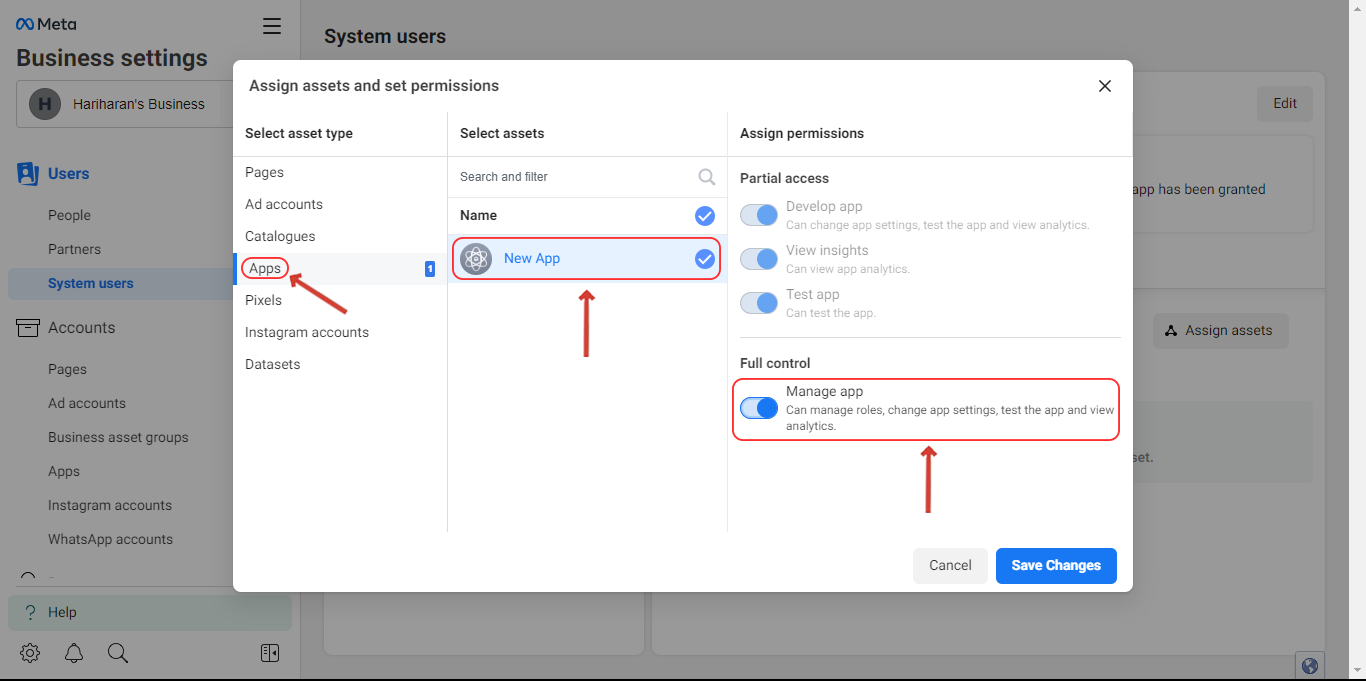Click the search icon in Select assets
This screenshot has width=1366, height=681.
[706, 177]
